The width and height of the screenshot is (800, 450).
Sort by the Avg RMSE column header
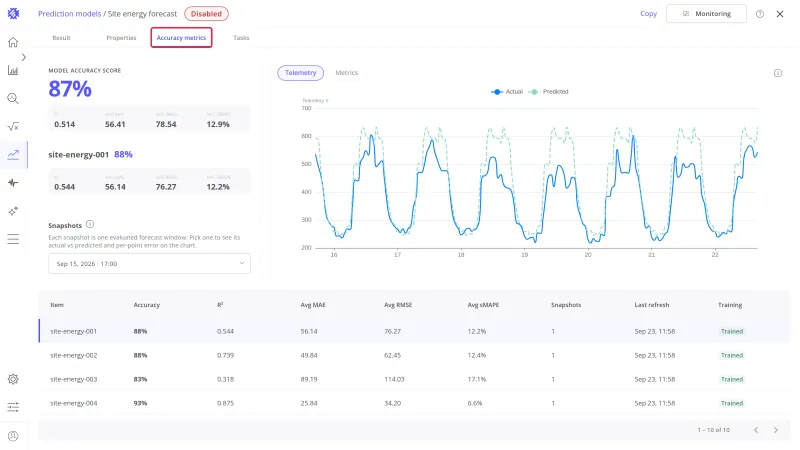click(398, 305)
